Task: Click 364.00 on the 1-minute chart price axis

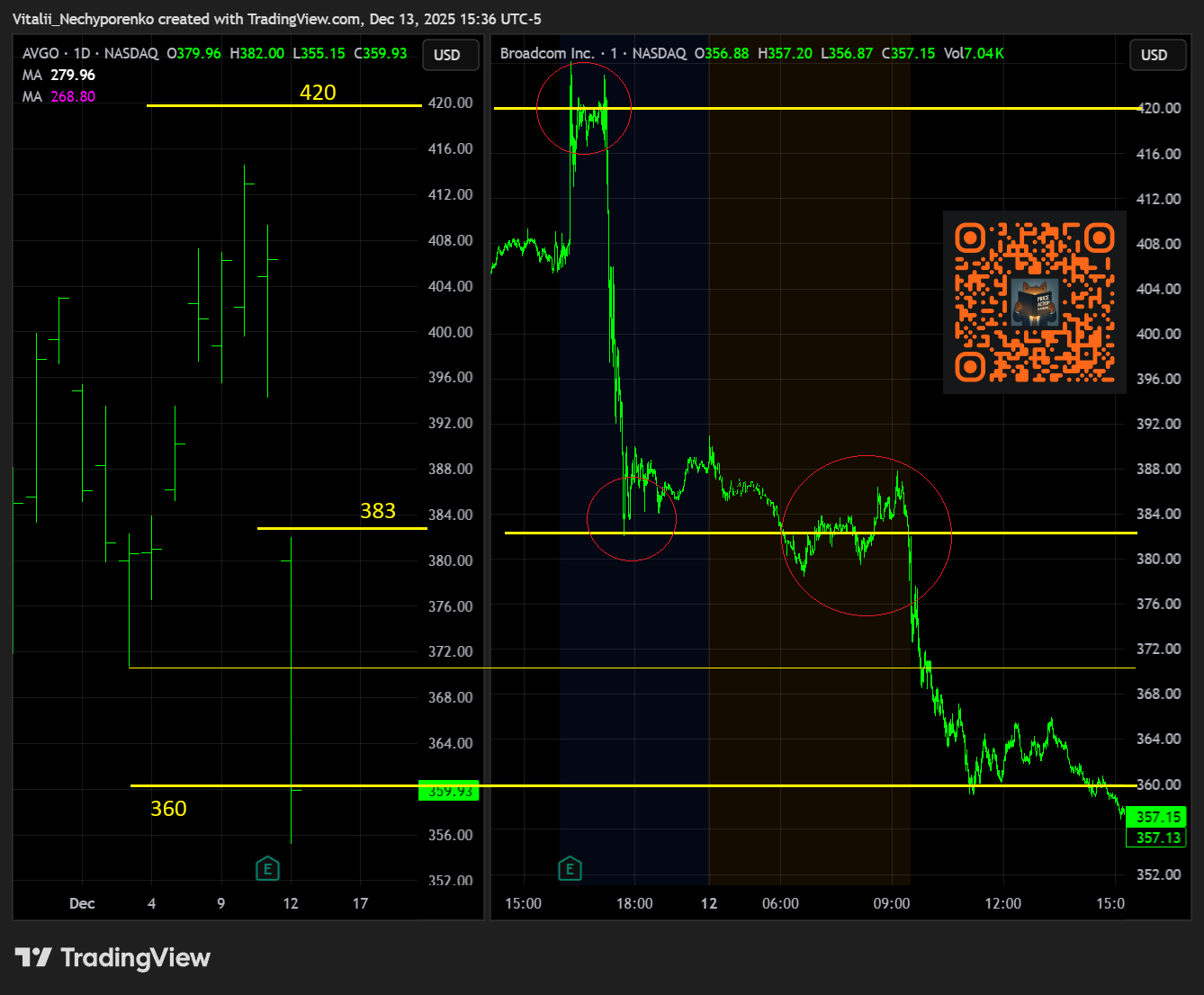Action: (x=1159, y=739)
